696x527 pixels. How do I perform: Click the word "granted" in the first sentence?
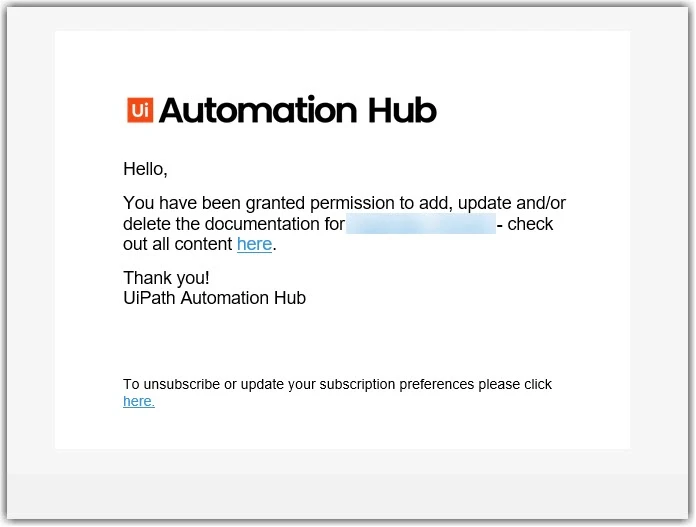[275, 203]
